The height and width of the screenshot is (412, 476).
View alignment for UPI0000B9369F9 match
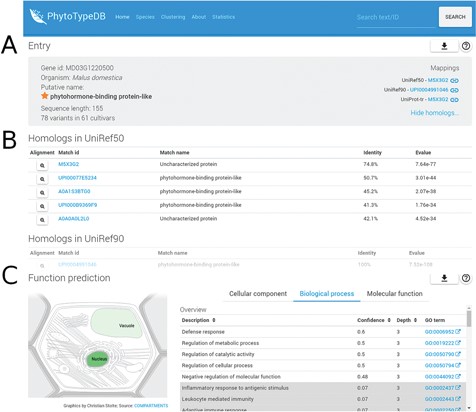pos(42,206)
